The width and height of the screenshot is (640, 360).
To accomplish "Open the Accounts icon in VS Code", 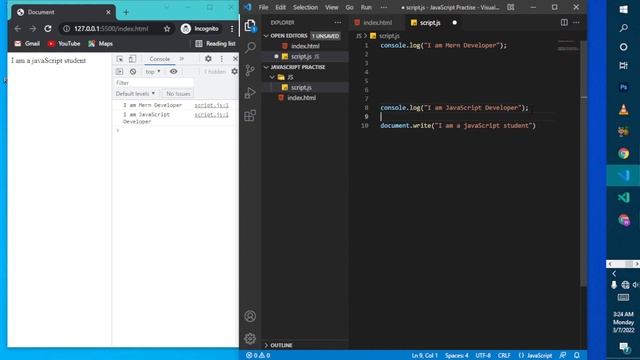I will pos(250,316).
